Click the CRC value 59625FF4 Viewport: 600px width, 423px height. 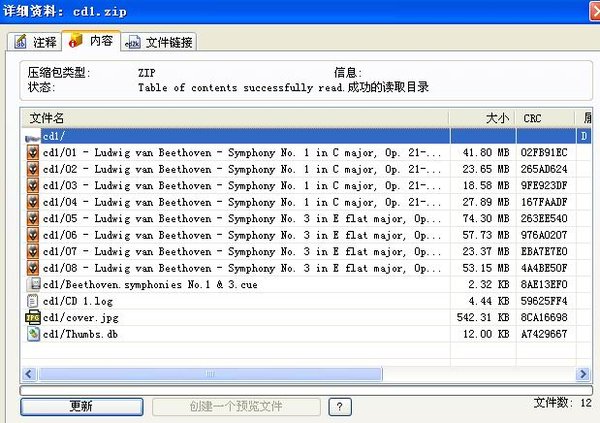pyautogui.click(x=544, y=301)
